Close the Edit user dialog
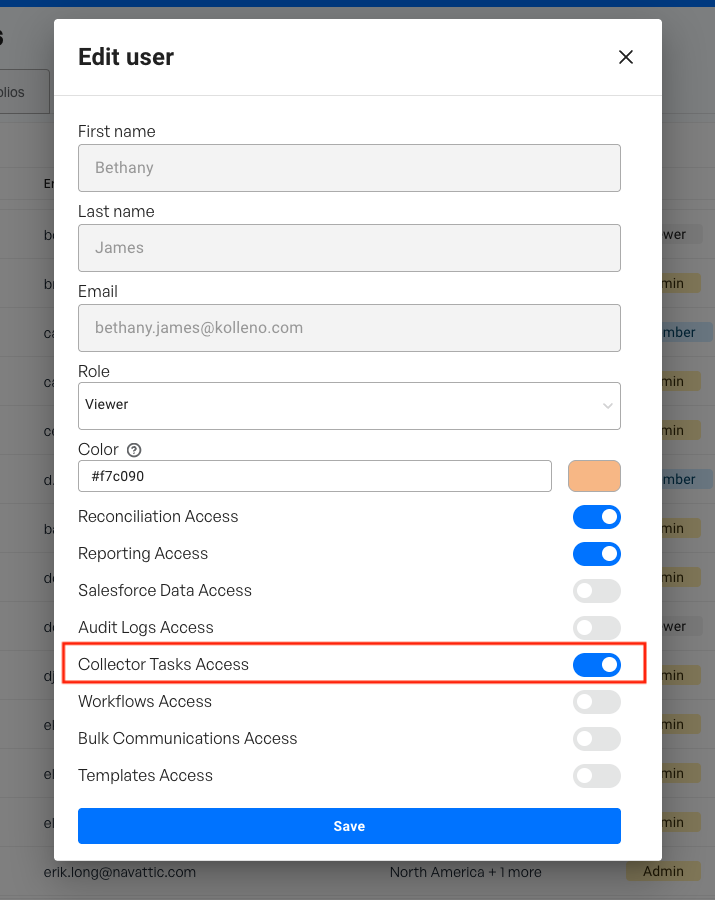 coord(626,57)
